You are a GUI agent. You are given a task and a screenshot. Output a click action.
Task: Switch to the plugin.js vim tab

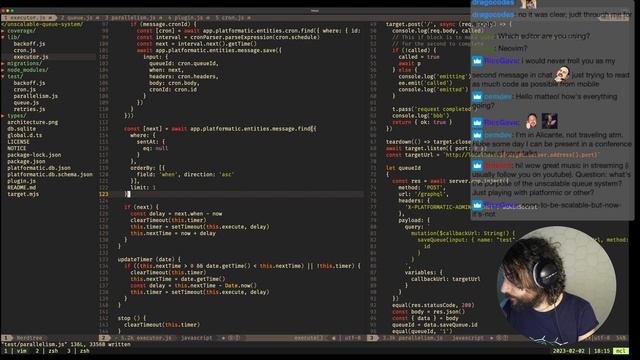189,18
